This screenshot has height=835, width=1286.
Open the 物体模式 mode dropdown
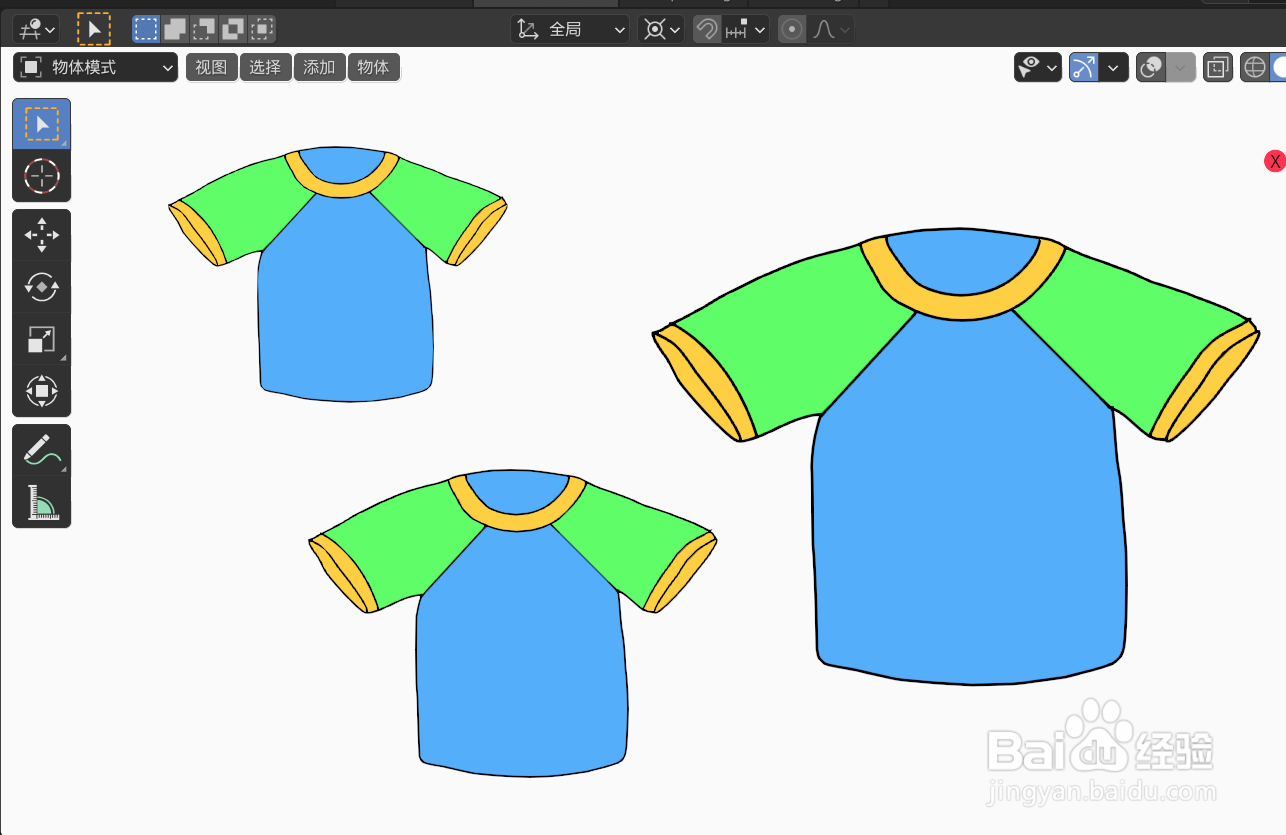(96, 67)
